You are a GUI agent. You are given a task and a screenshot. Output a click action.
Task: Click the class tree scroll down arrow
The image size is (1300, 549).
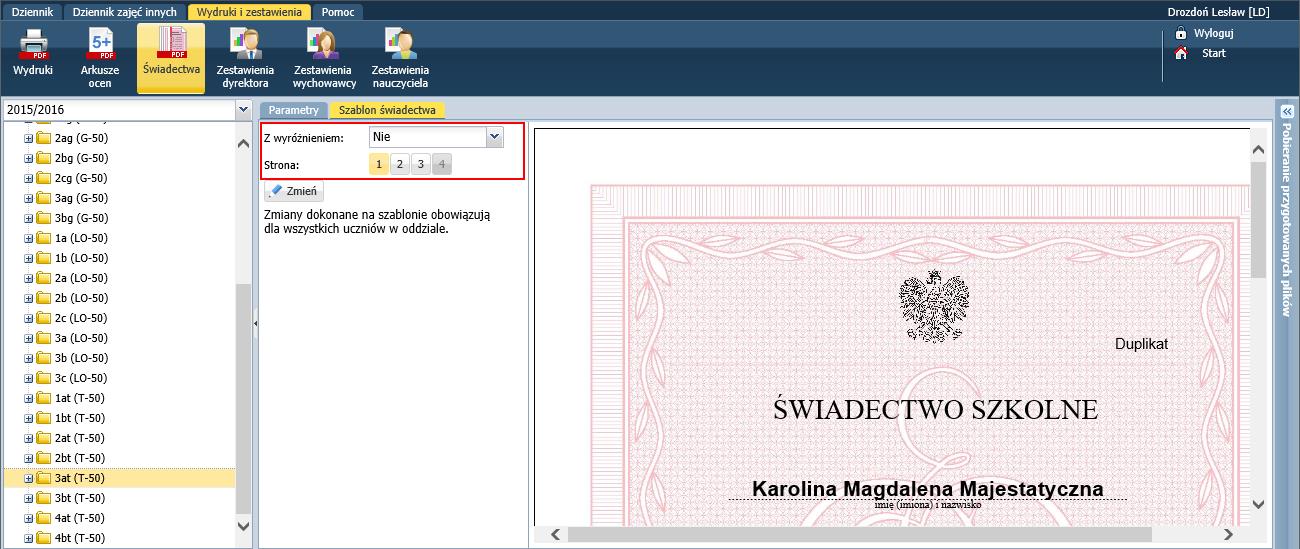tap(244, 525)
